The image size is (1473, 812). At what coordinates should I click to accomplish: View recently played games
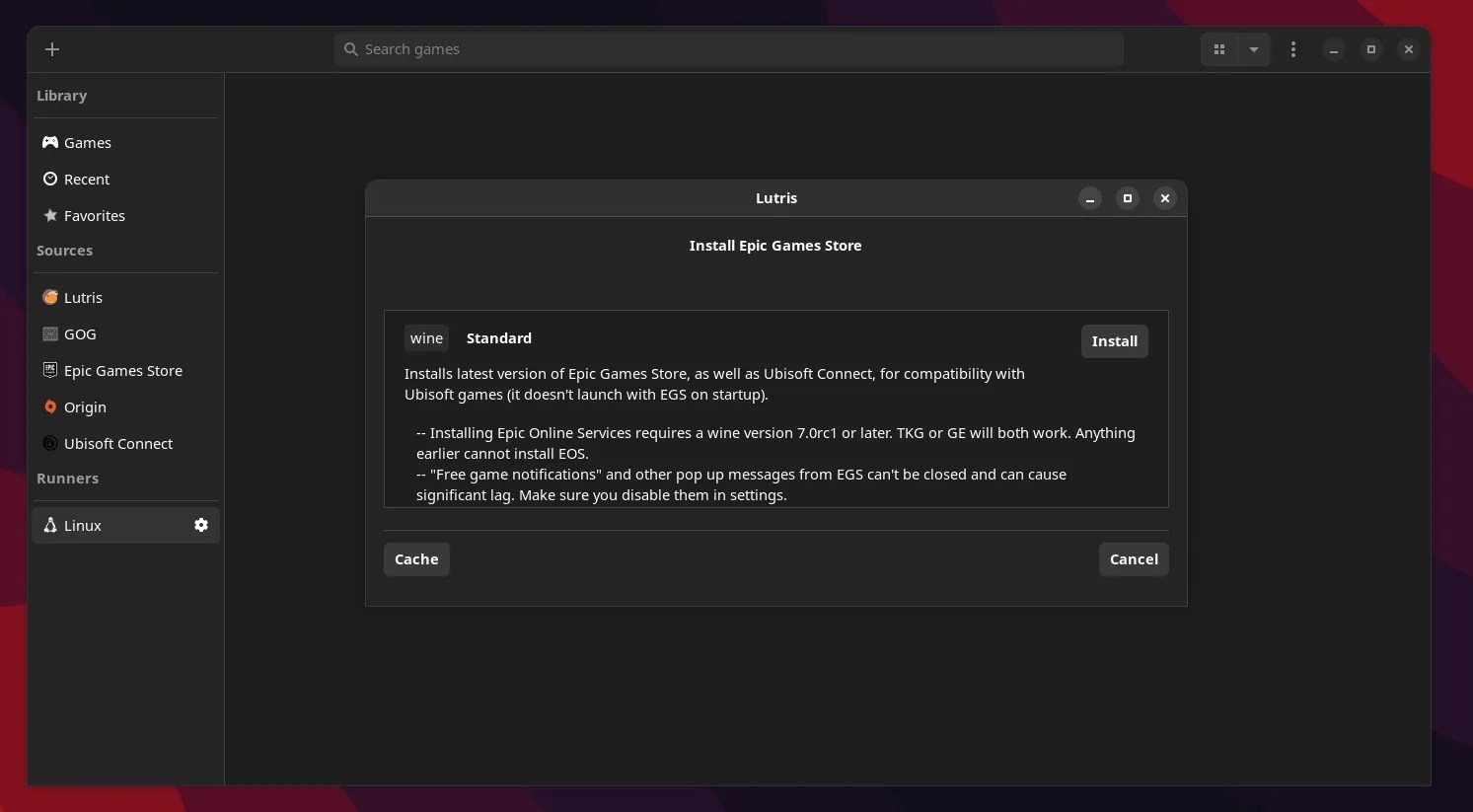[x=86, y=179]
